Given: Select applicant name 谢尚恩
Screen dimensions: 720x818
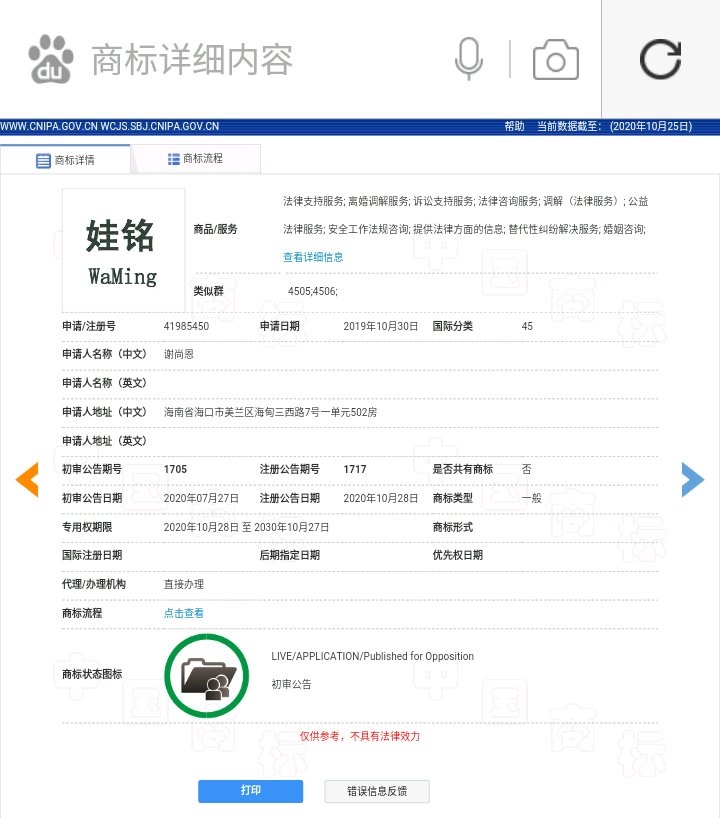Looking at the screenshot, I should point(178,354).
